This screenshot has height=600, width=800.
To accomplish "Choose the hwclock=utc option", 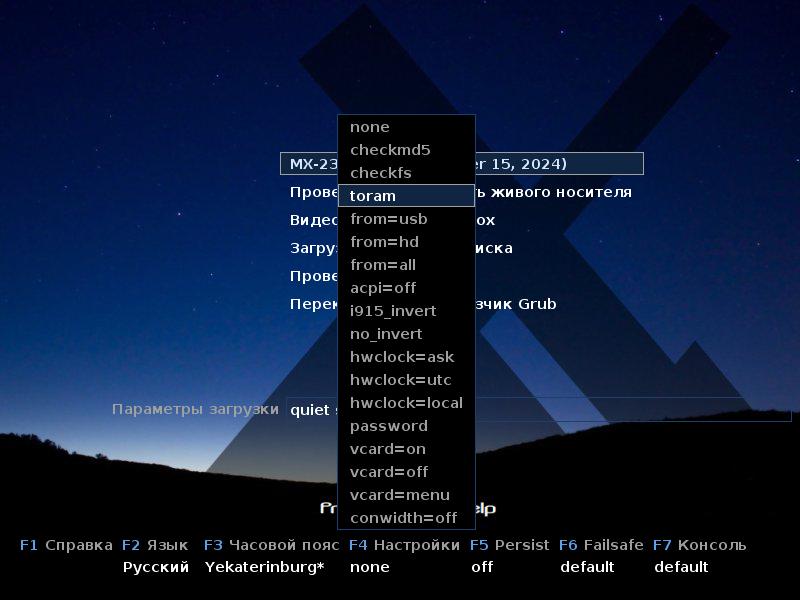I will [x=406, y=380].
